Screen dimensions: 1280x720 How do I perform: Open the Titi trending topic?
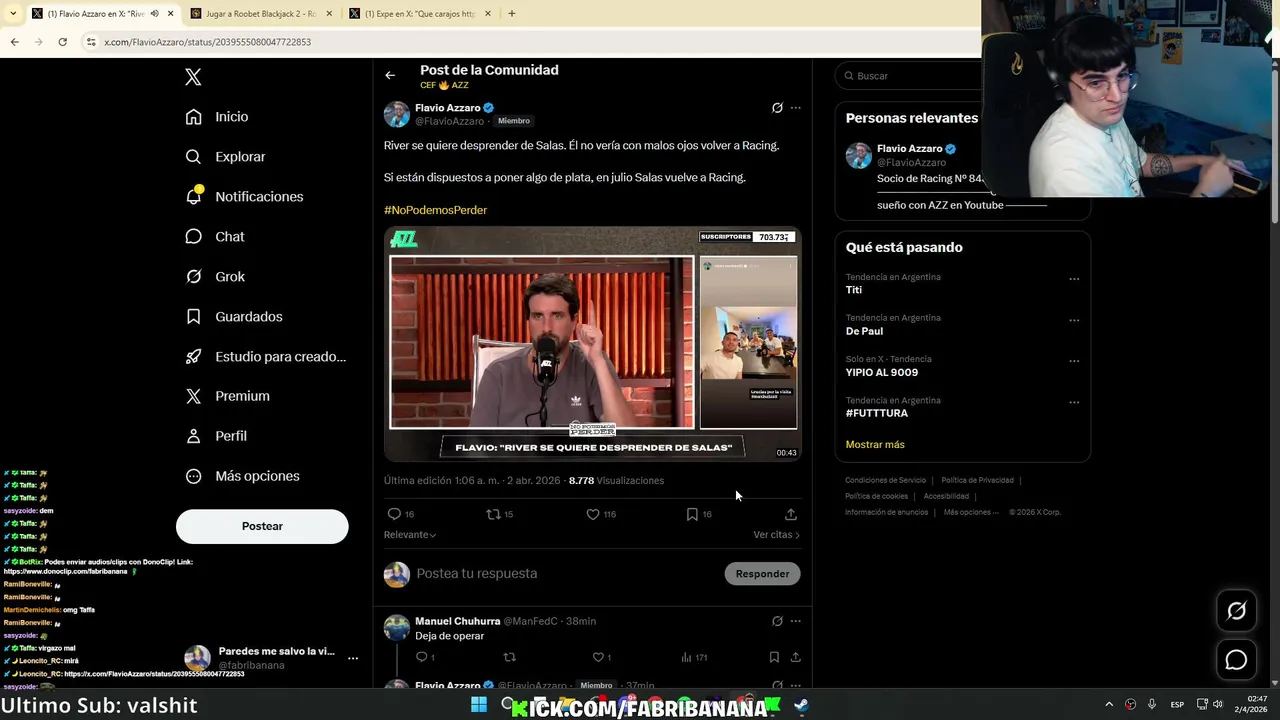click(854, 290)
